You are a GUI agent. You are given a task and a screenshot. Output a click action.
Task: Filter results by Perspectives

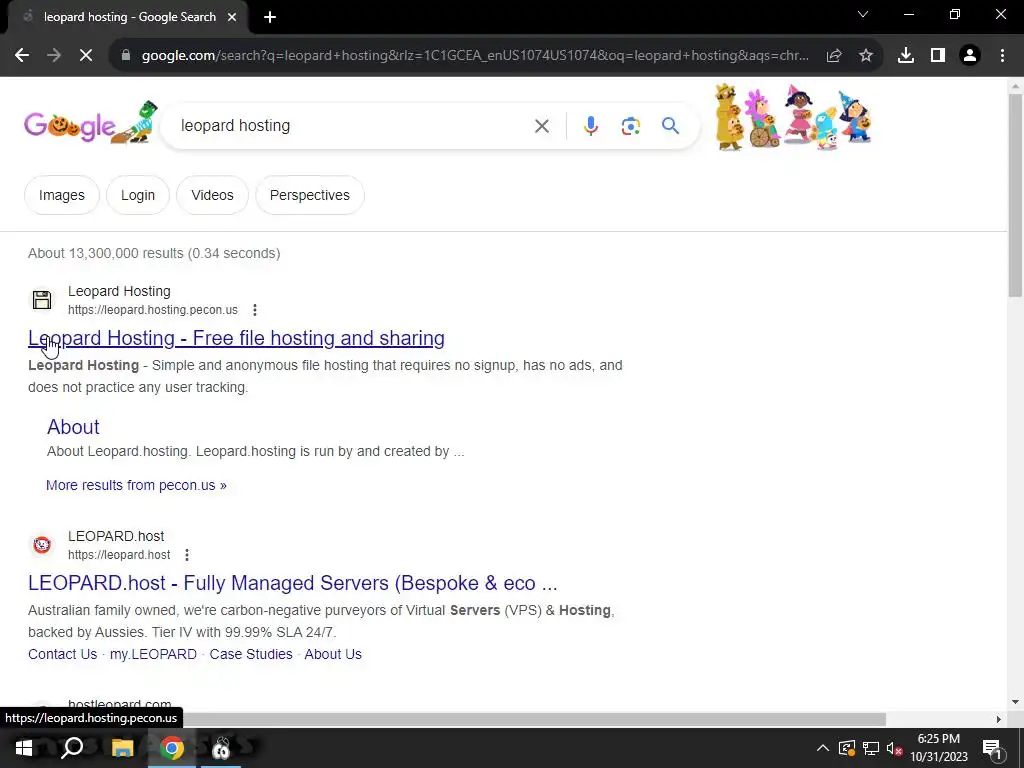[310, 195]
